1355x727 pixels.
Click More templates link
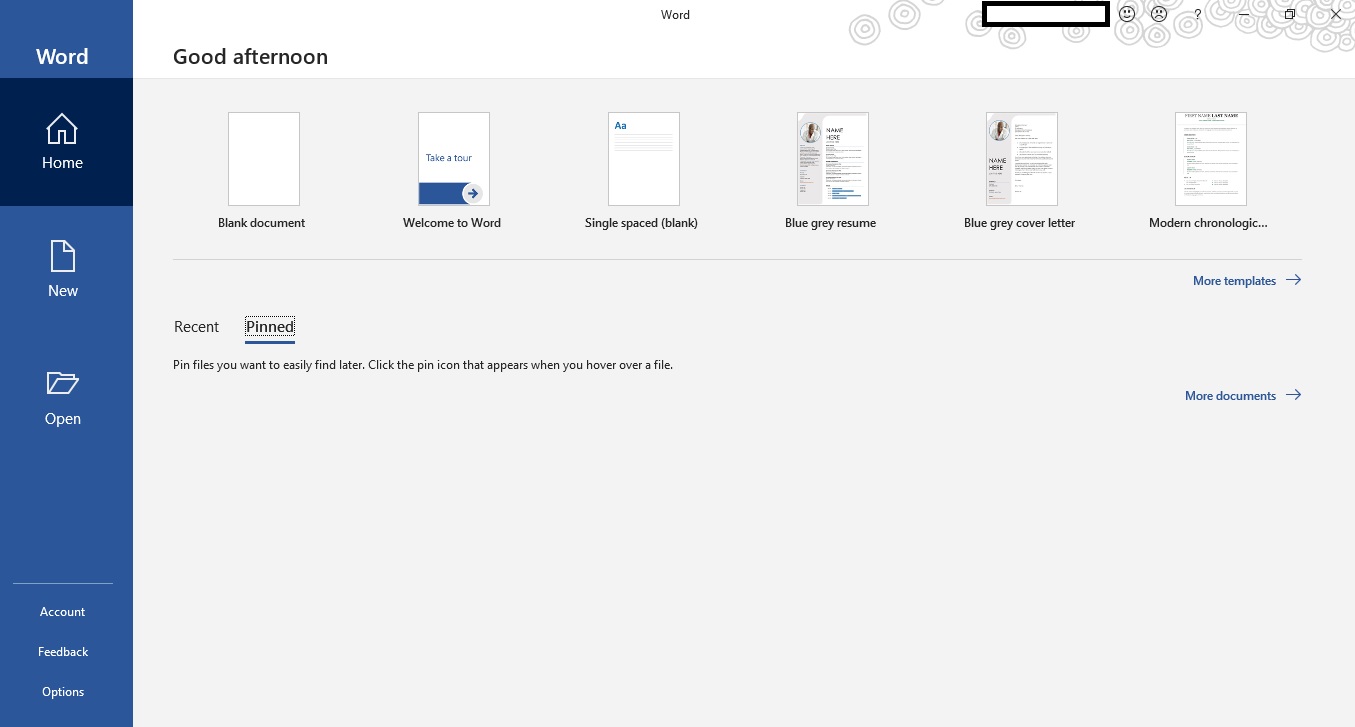1247,281
